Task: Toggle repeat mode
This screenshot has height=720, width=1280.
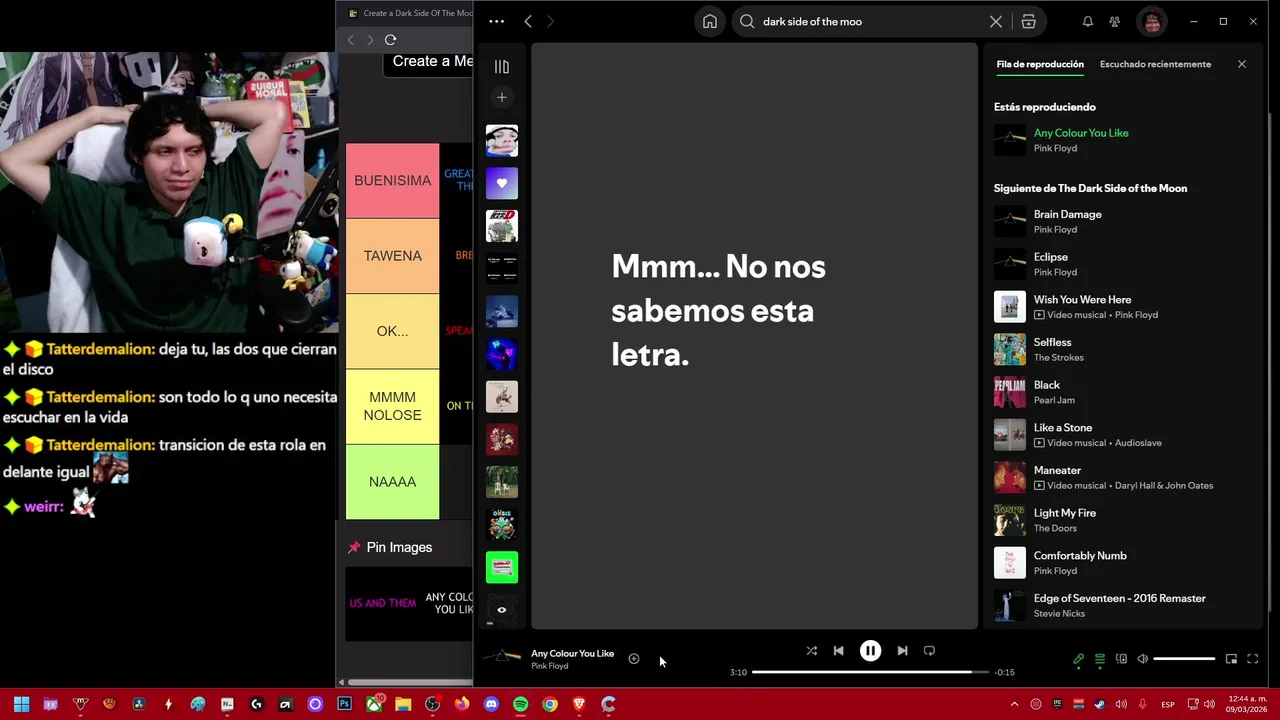Action: click(x=929, y=650)
